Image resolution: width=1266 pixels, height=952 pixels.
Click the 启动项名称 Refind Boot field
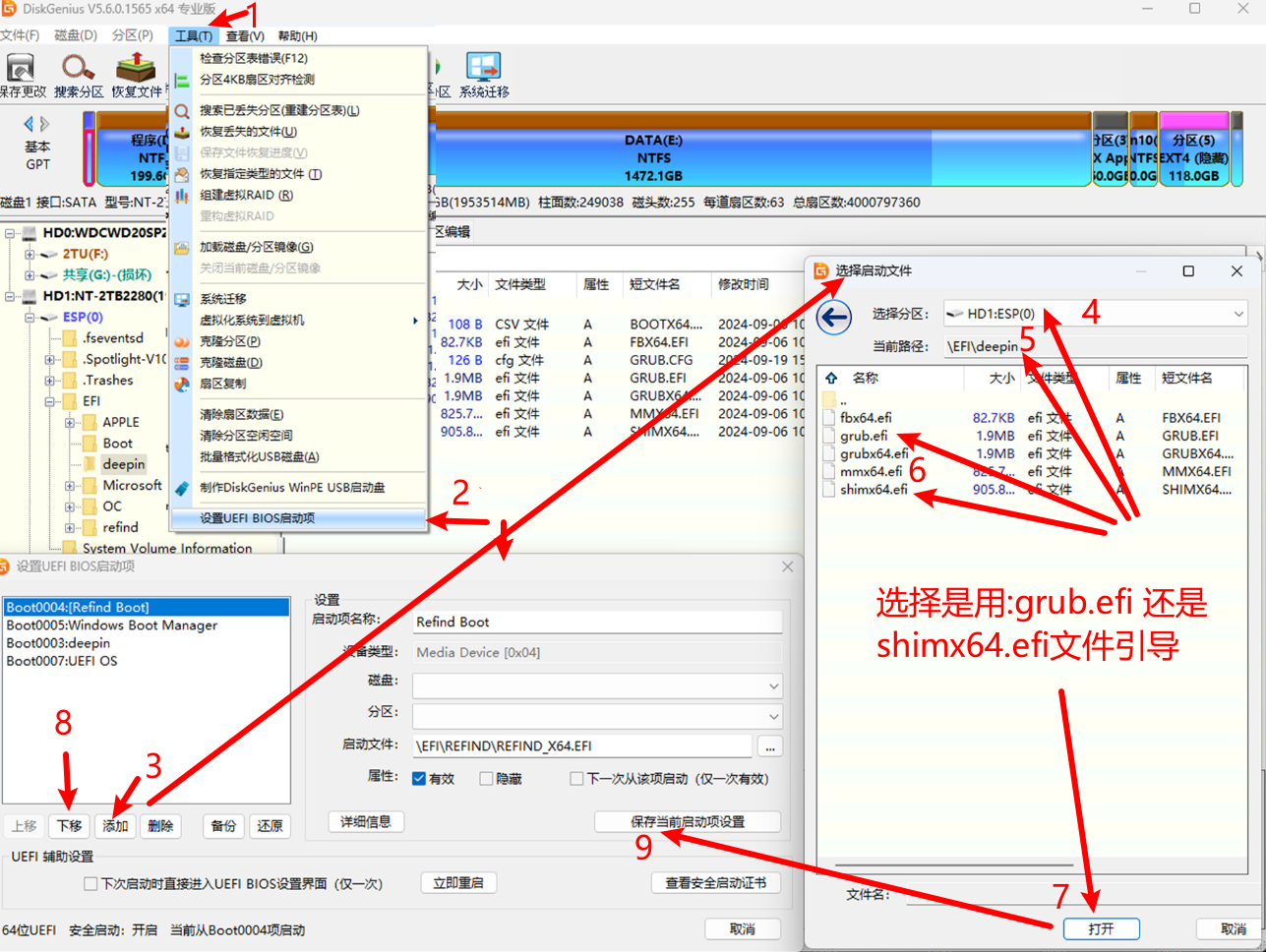pos(597,622)
